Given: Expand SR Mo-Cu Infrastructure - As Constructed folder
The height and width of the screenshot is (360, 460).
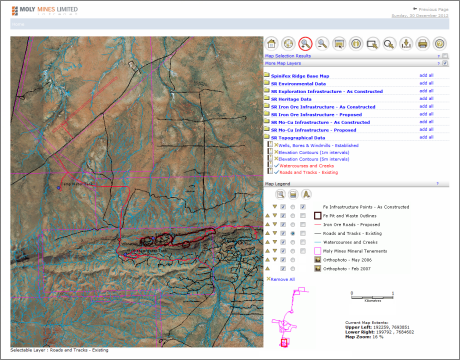Looking at the screenshot, I should click(x=267, y=121).
